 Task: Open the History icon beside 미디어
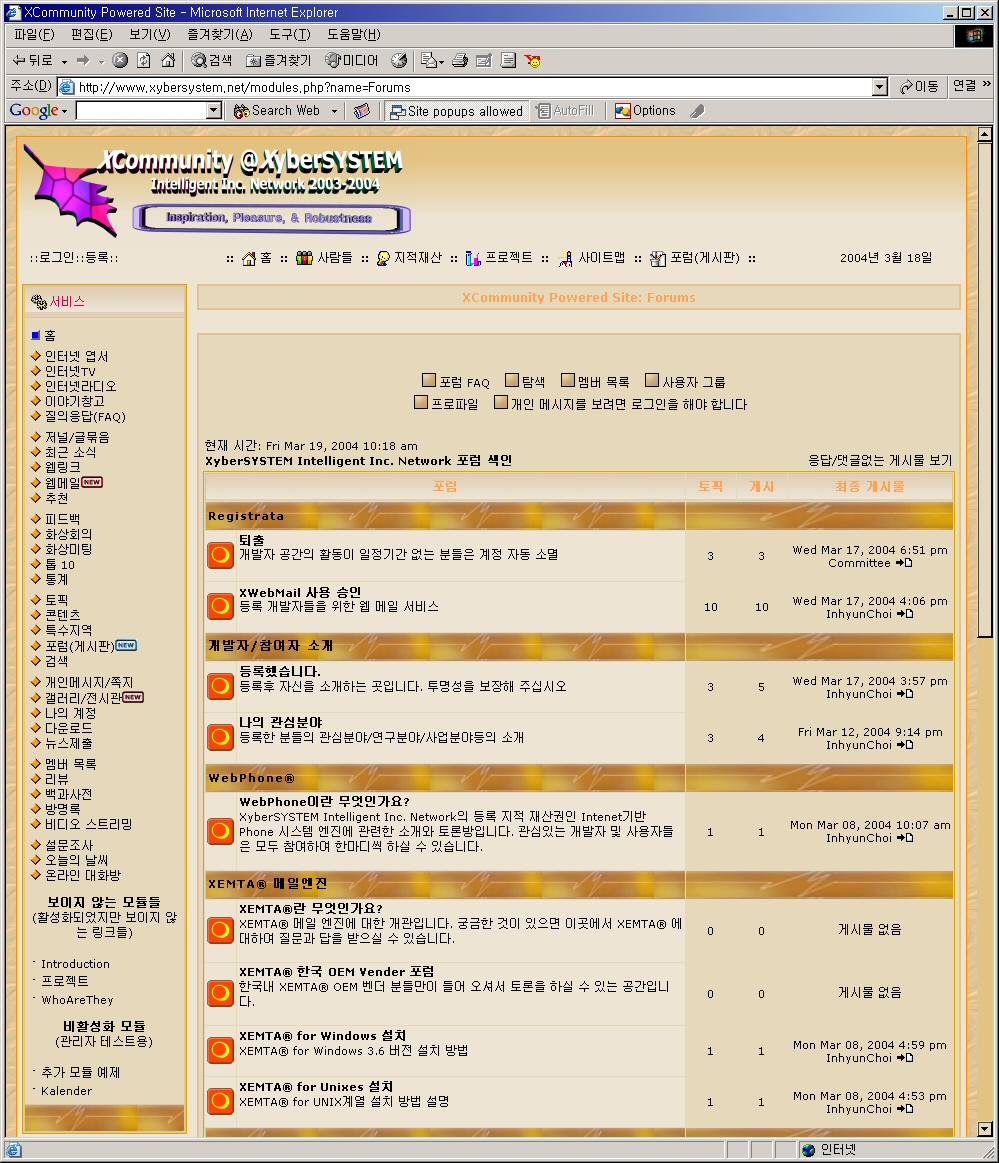coord(399,61)
